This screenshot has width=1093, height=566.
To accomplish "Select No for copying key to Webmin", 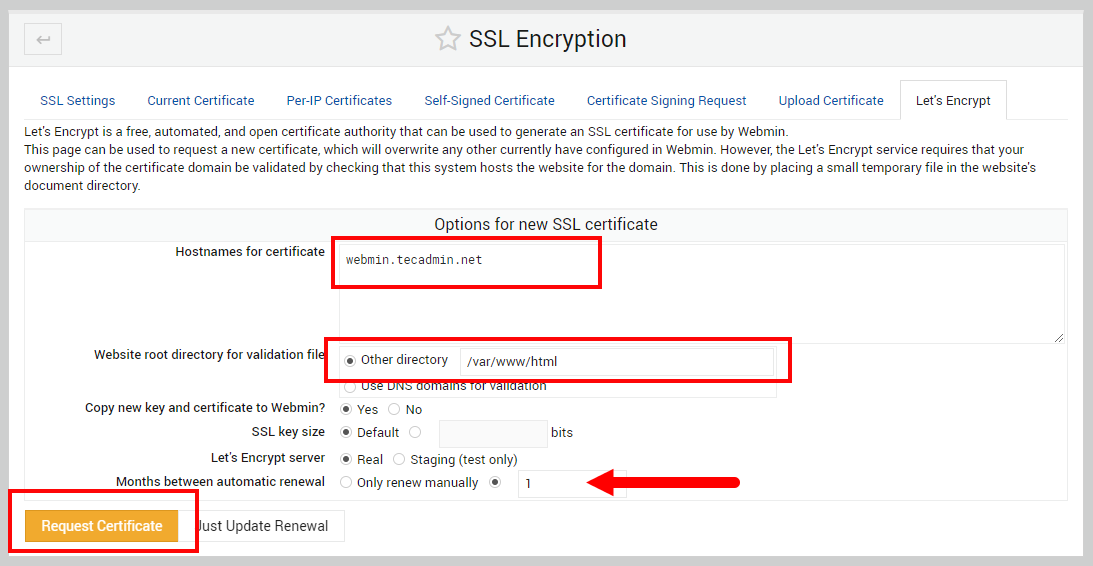I will 394,409.
